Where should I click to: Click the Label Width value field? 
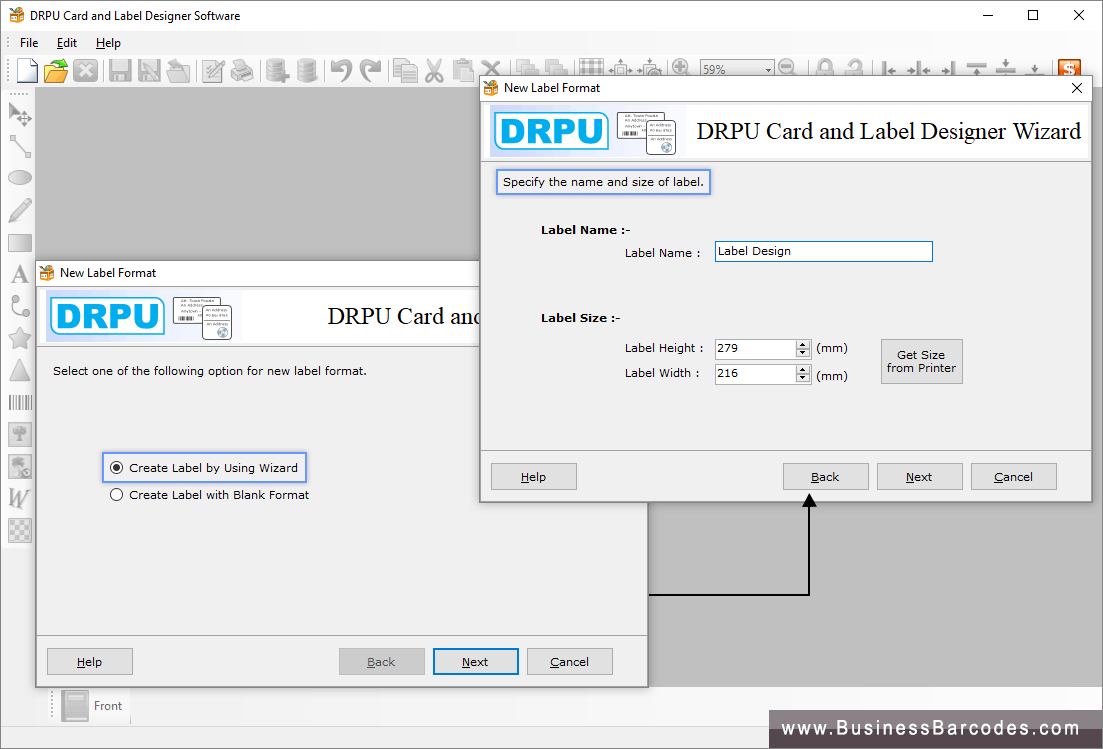tap(755, 374)
